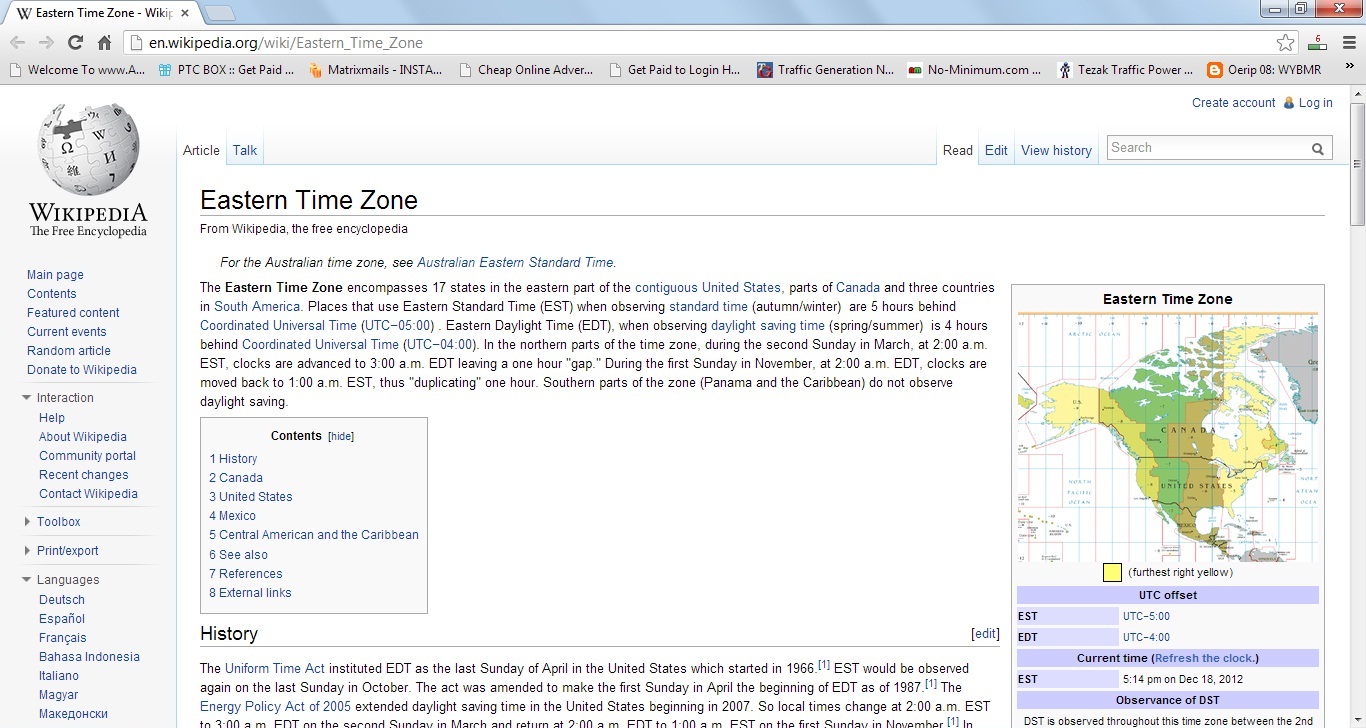
Task: Reload the page with the refresh icon
Action: tap(75, 42)
